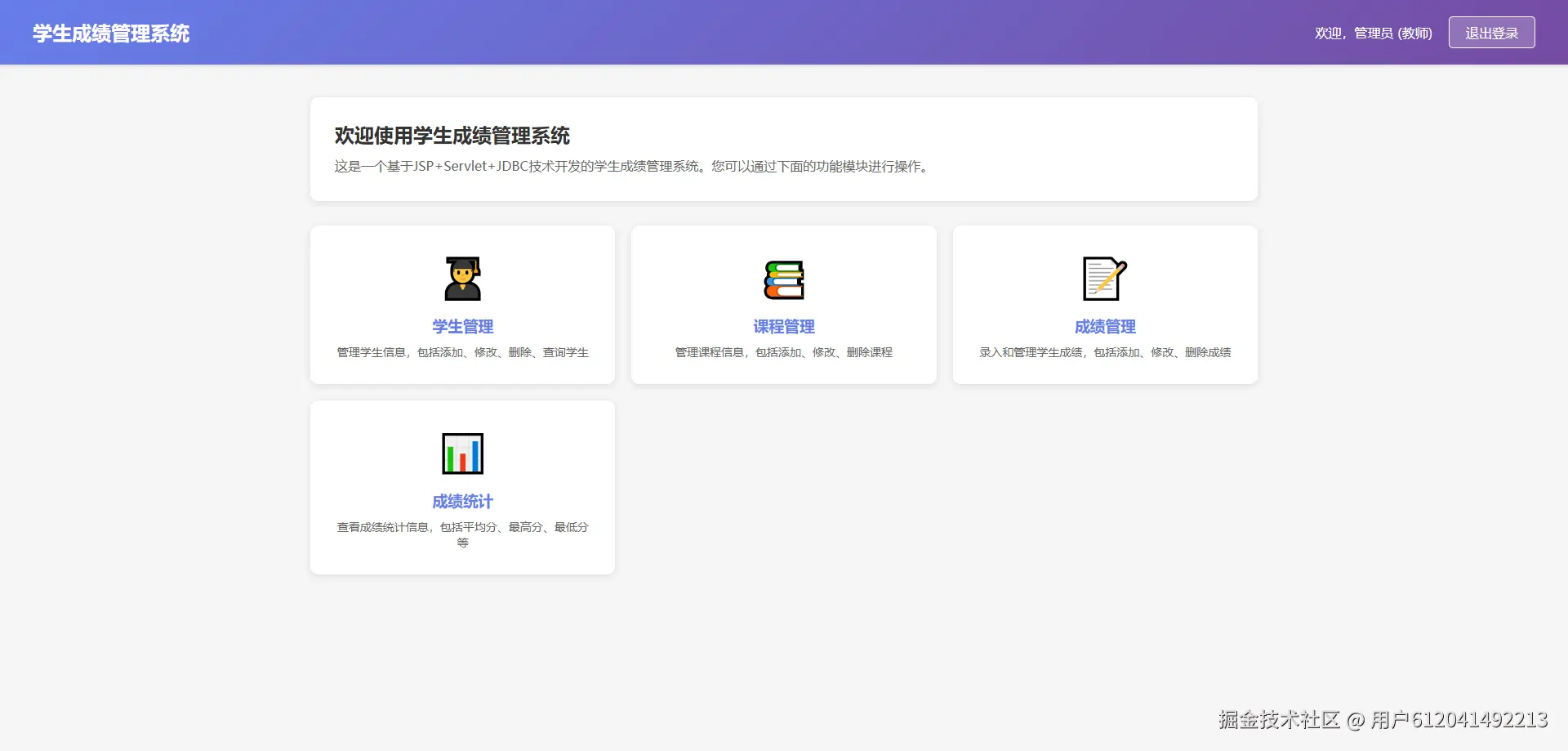Click the stacked books icon
The height and width of the screenshot is (751, 1568).
click(784, 279)
